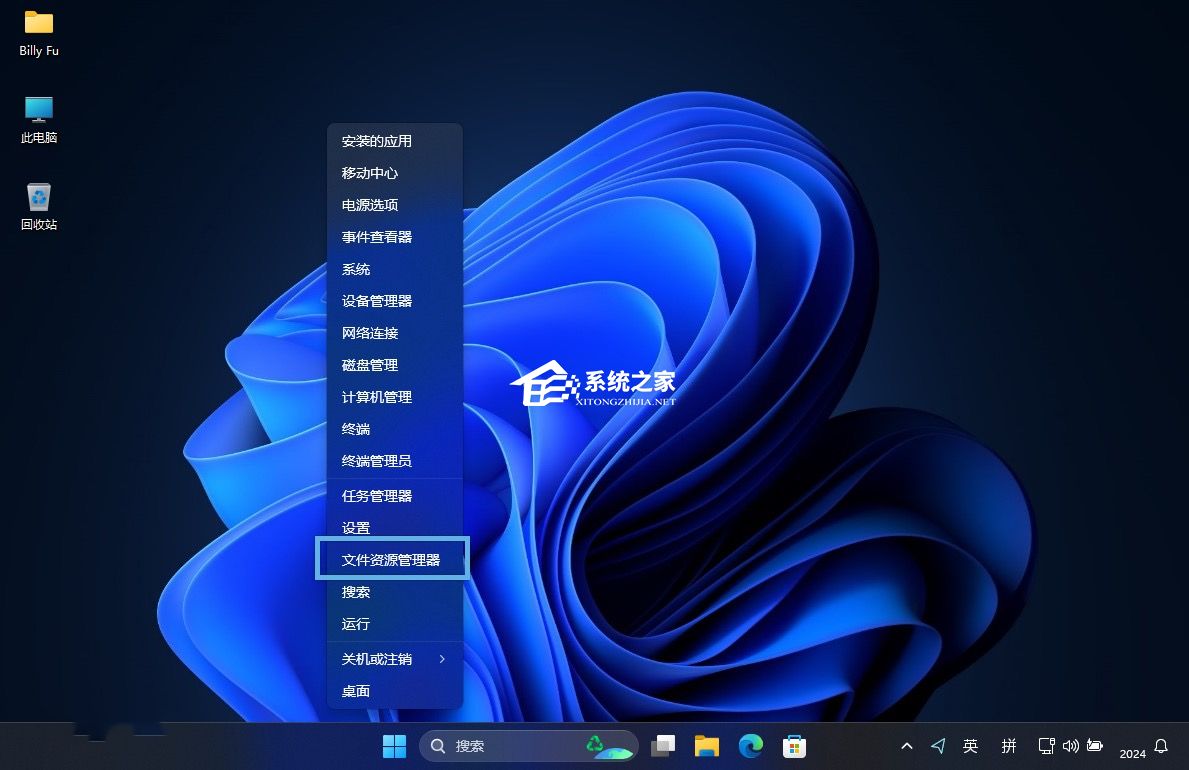Launch 终端管理员 from the menu
Screen dimensions: 1189x770
(394, 460)
